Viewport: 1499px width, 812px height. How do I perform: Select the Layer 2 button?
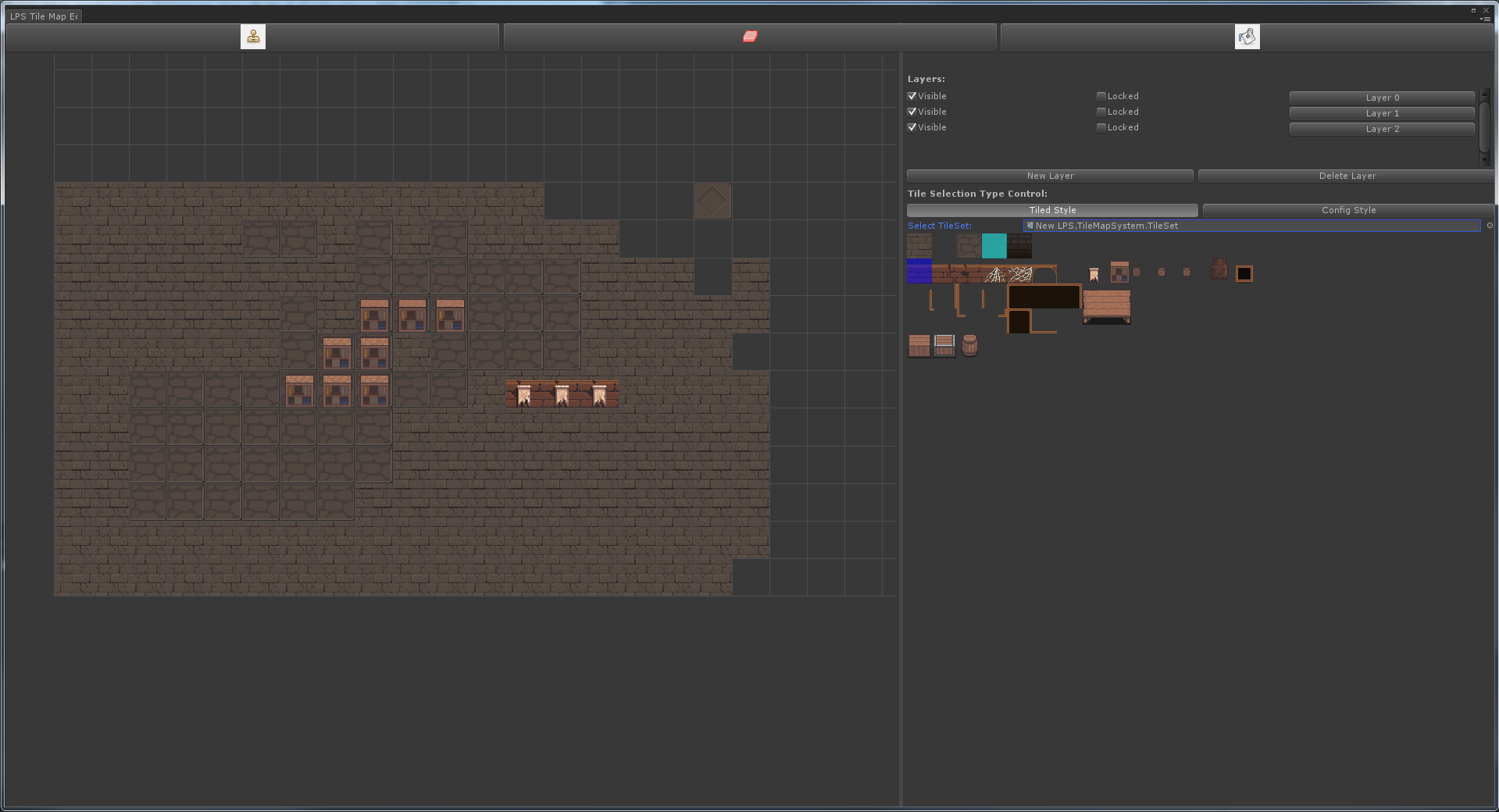1382,129
